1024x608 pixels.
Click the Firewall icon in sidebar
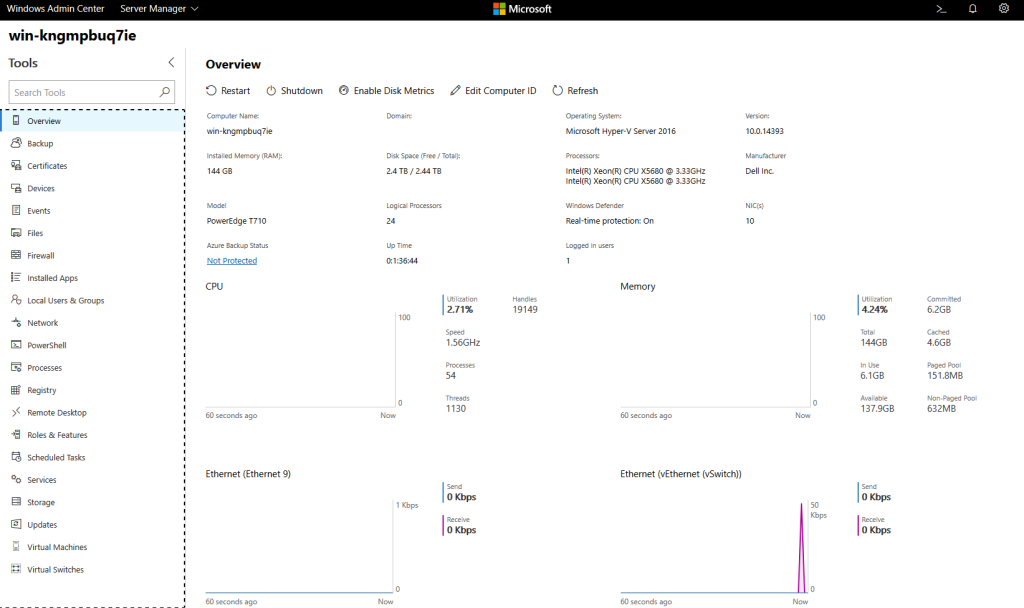16,255
